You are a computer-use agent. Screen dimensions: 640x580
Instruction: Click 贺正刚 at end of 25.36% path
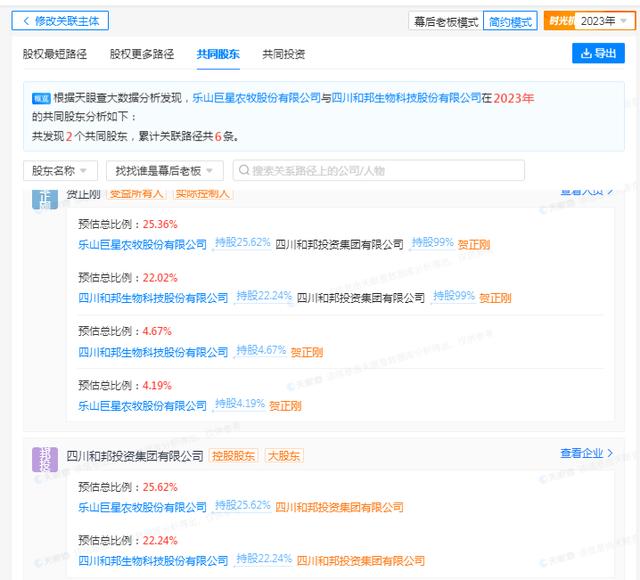(474, 244)
